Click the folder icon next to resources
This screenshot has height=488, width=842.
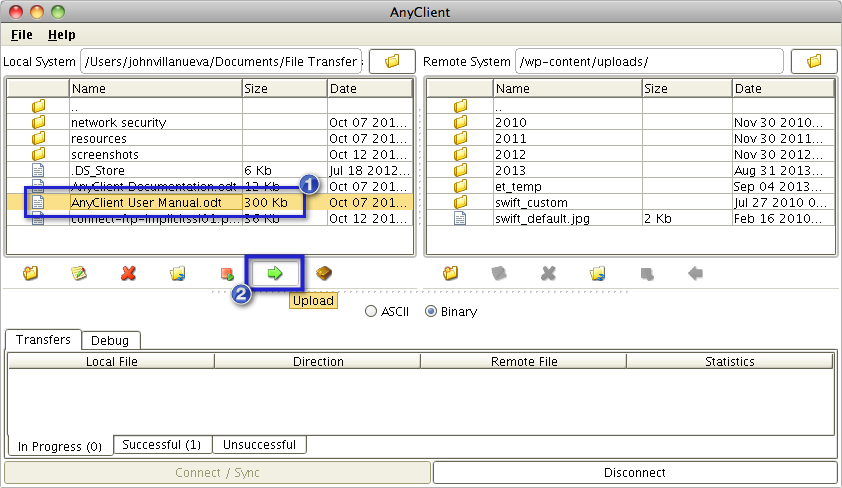[38, 138]
